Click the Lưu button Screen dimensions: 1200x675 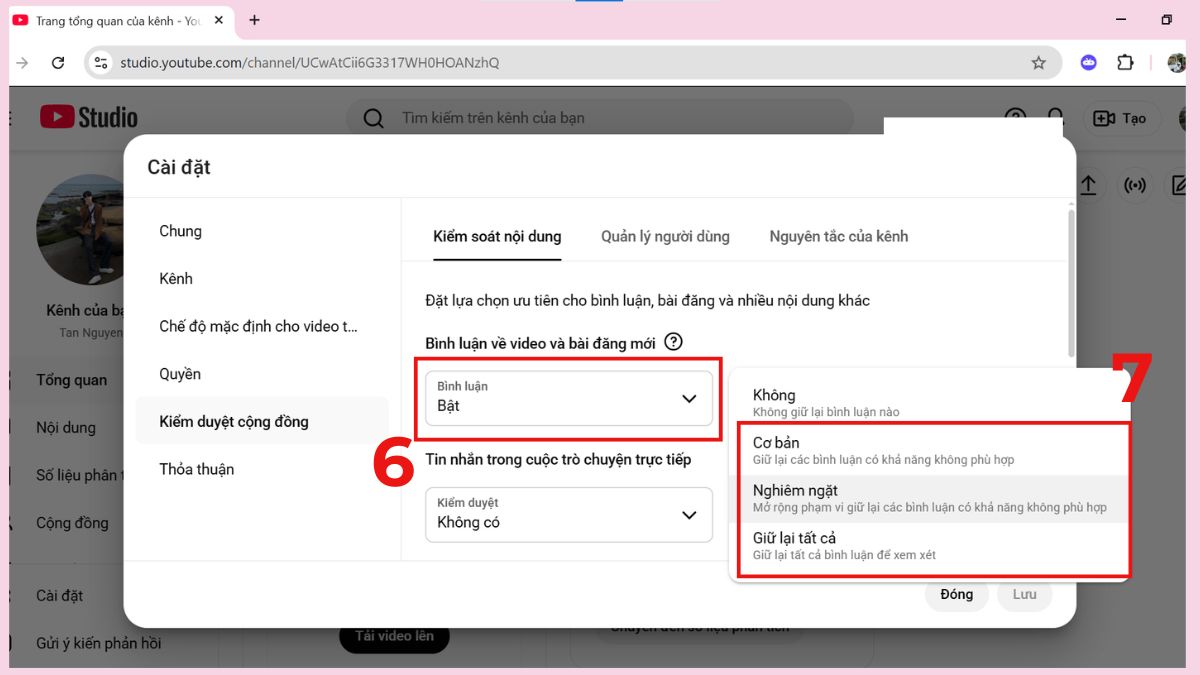1024,594
